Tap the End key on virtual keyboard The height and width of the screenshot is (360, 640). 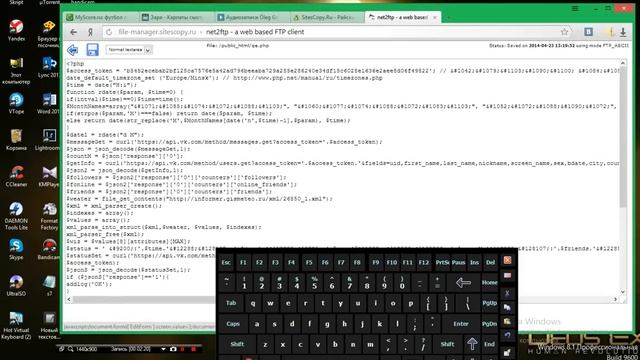(x=489, y=344)
